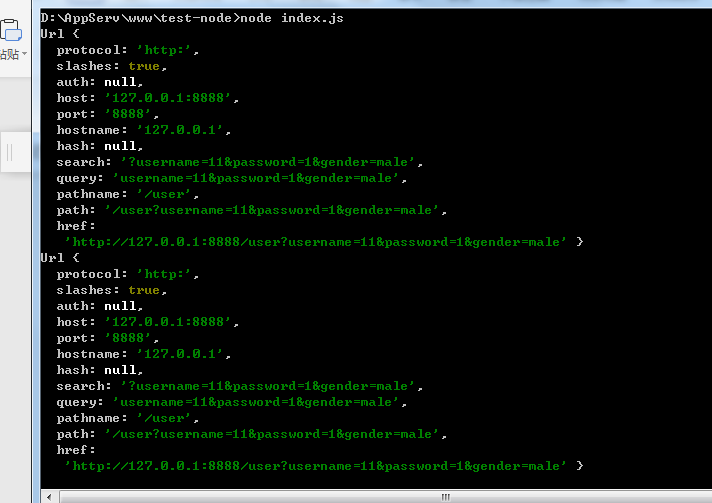Viewport: 712px width, 503px height.
Task: Open the paste dropdown arrow
Action: 25,54
